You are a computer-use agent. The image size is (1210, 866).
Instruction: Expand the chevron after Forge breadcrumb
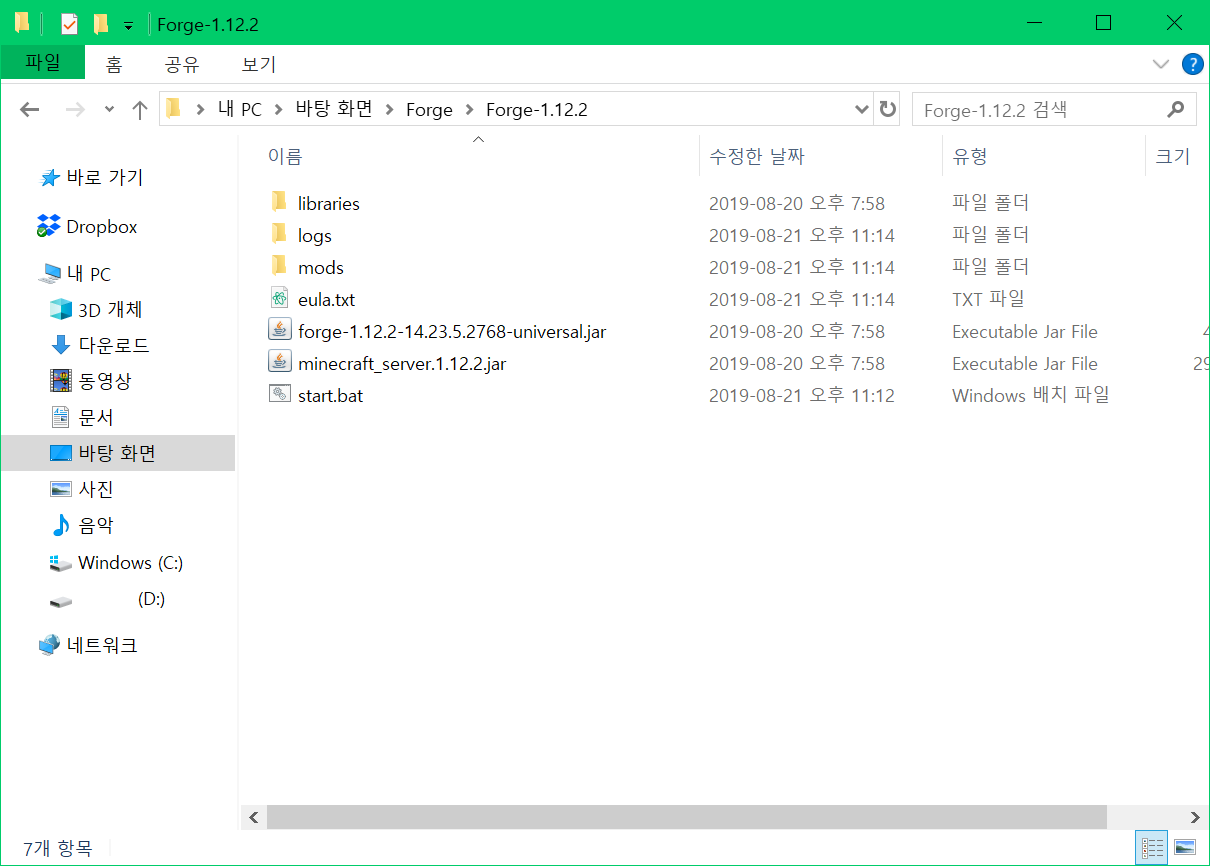coord(468,110)
